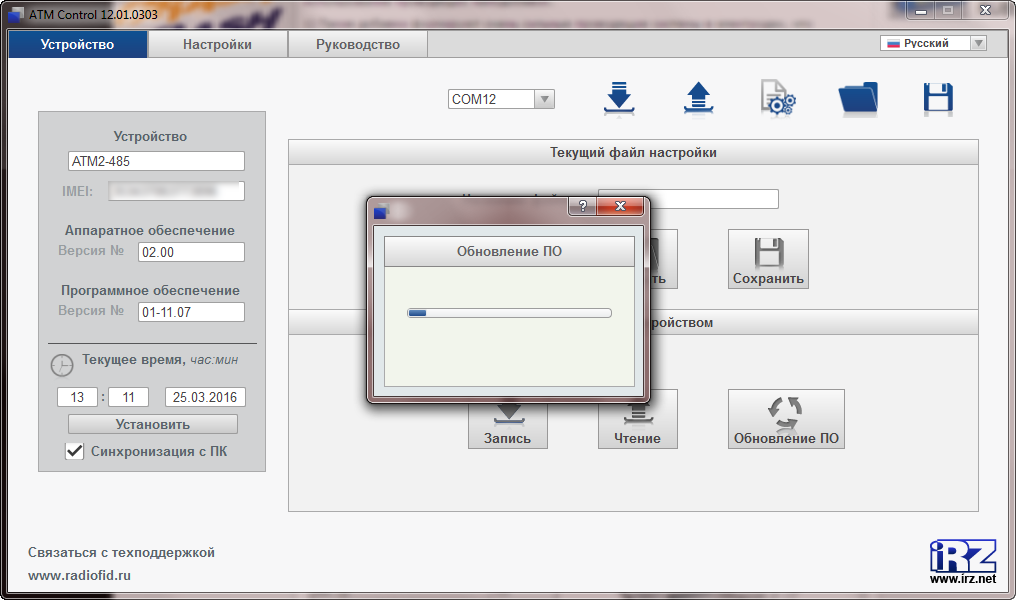The height and width of the screenshot is (600, 1016).
Task: Select the Устройство tab
Action: (77, 44)
